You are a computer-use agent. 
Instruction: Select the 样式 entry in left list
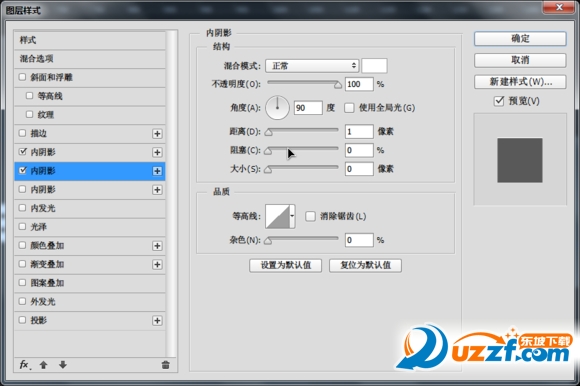coord(90,40)
